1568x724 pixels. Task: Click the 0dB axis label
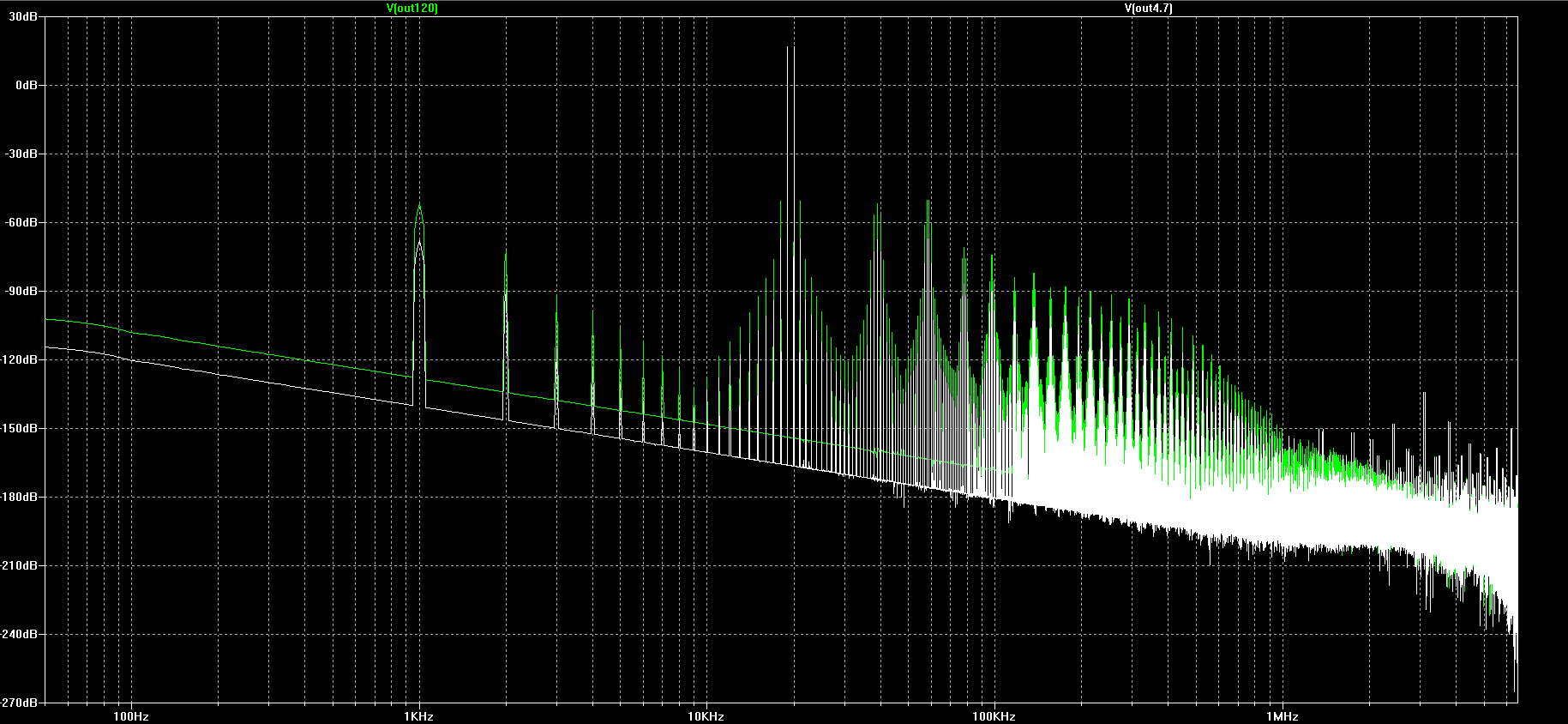pos(28,86)
